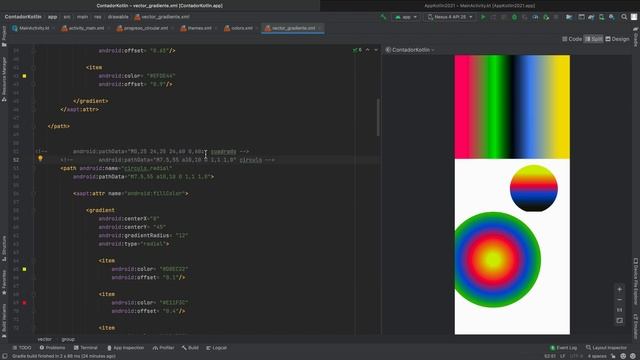The image size is (640, 360).
Task: Click the Make Project hammer icon
Action: (383, 17)
